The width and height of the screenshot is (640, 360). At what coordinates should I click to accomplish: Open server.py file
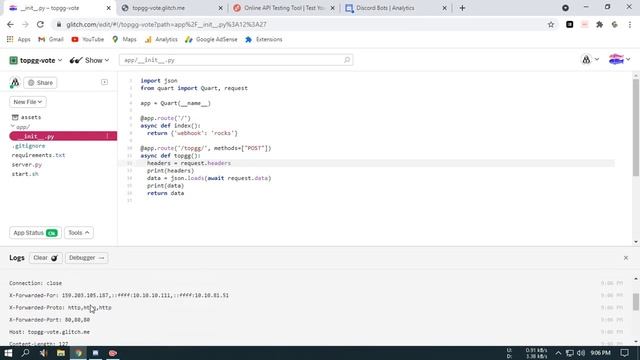pyautogui.click(x=27, y=164)
